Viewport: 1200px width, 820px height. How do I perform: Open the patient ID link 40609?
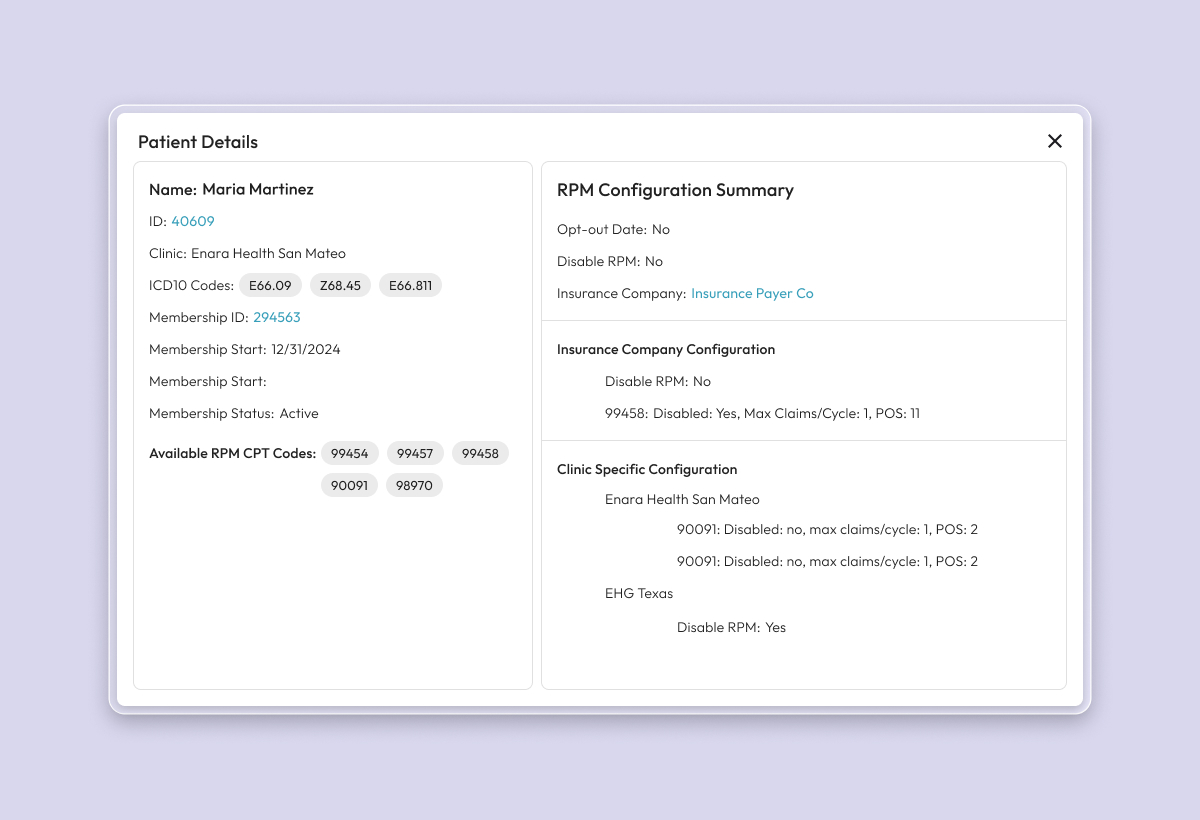point(192,221)
